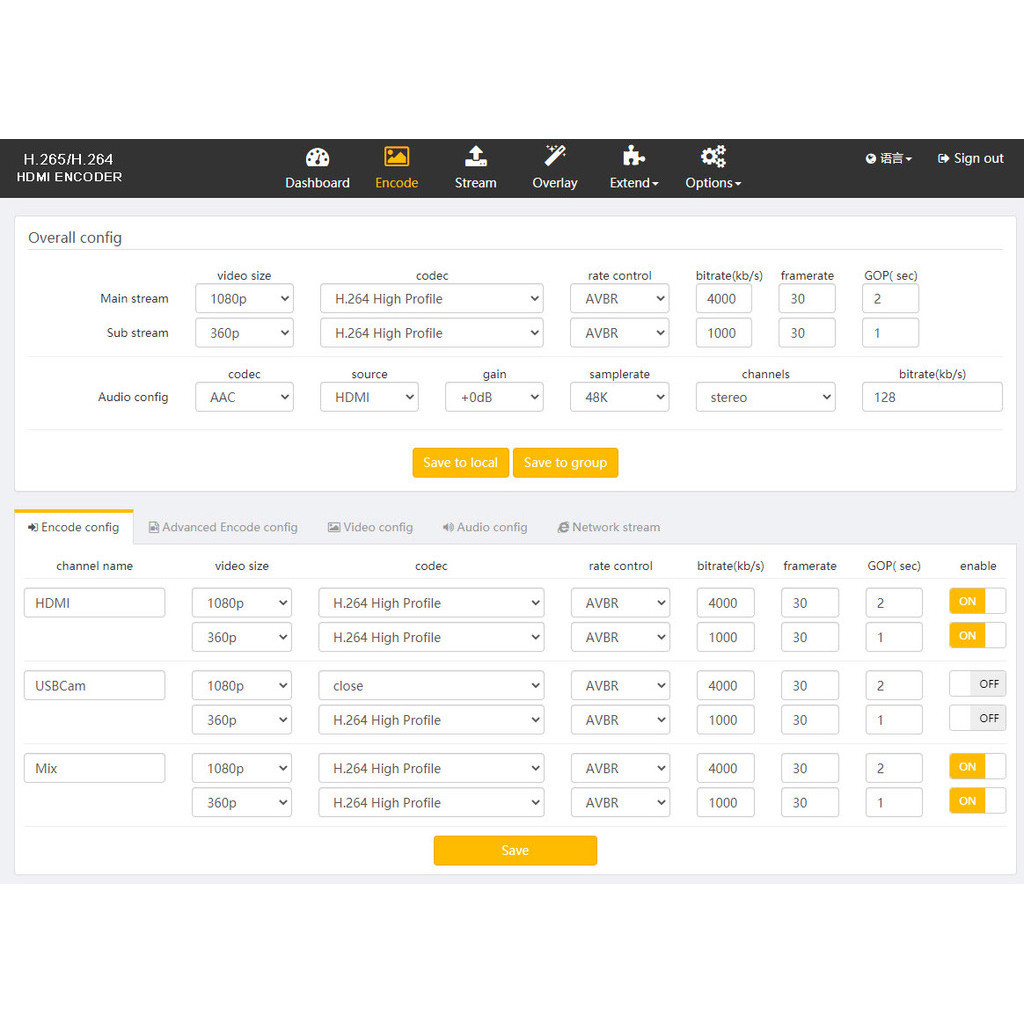Switch to the Advanced Encode config tab

click(x=223, y=528)
